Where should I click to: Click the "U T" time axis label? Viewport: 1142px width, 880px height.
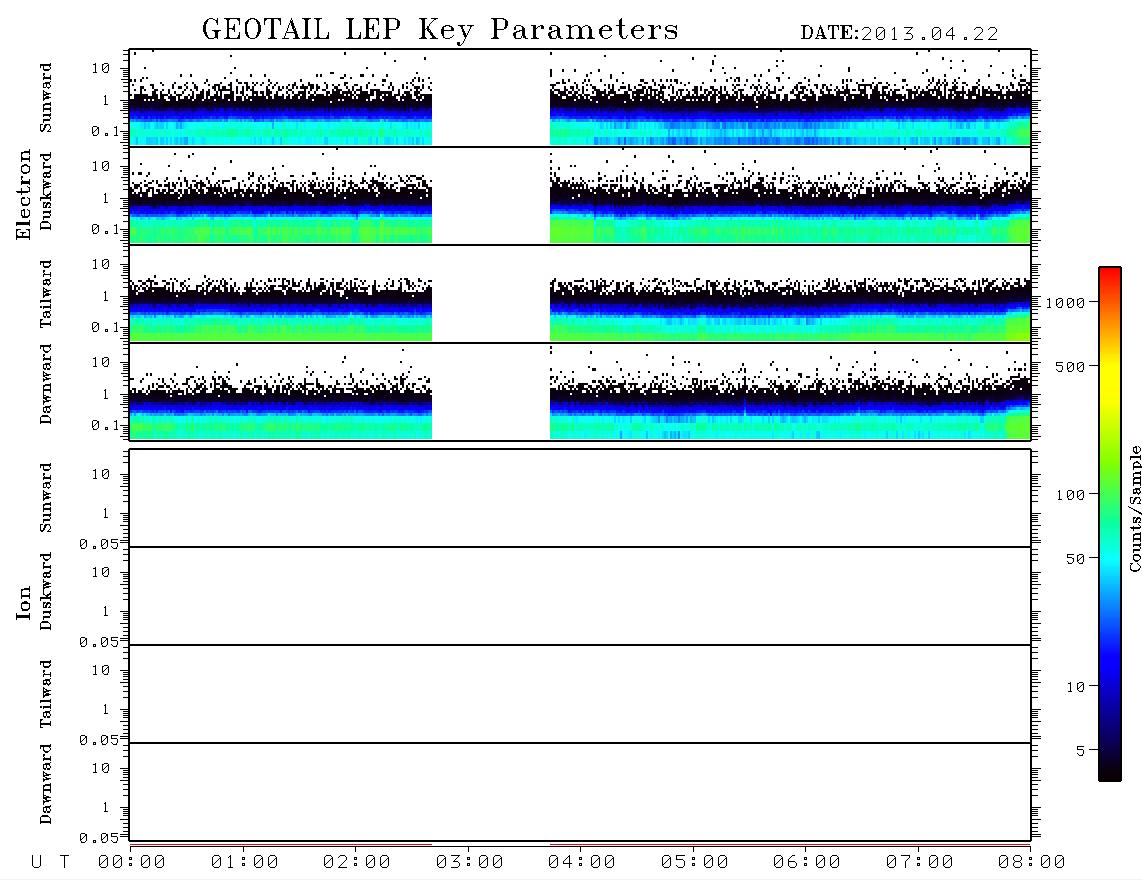tap(50, 863)
